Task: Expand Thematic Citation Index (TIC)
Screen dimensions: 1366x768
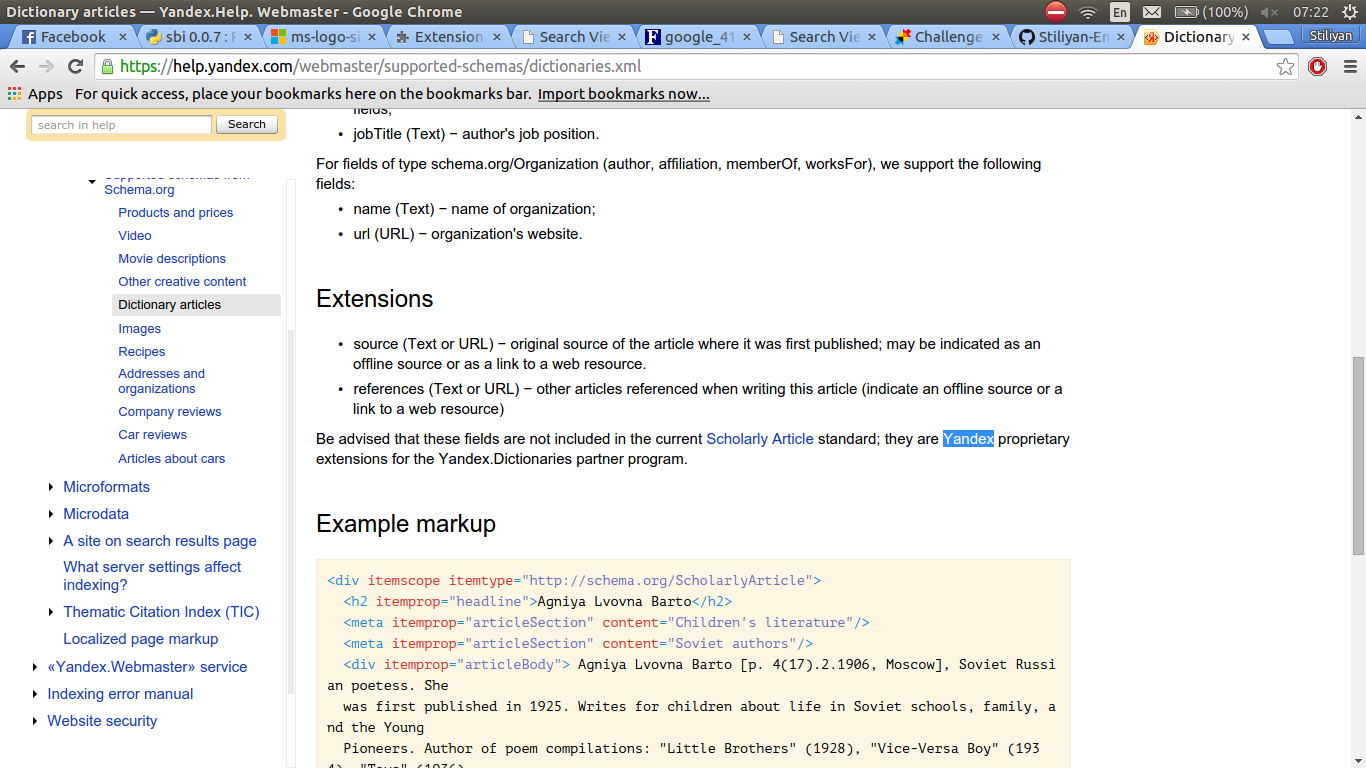Action: point(52,612)
